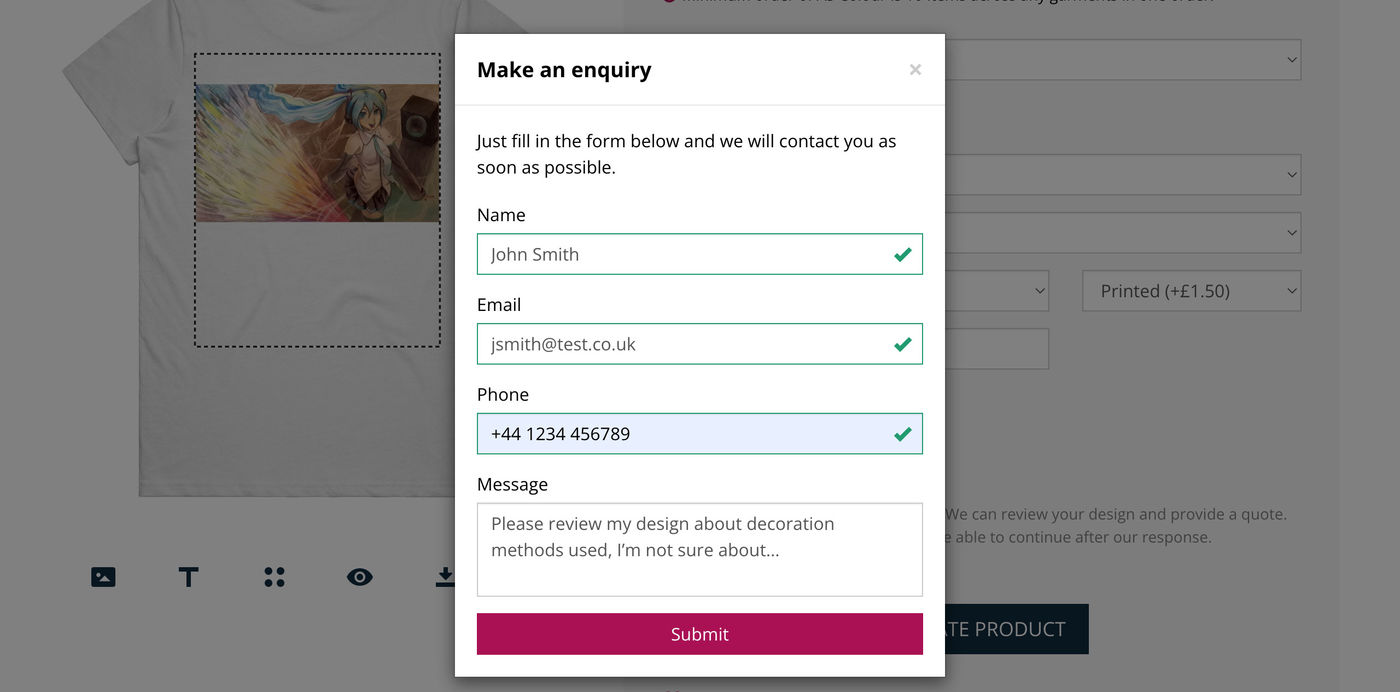Toggle the eye preview icon

click(x=360, y=577)
